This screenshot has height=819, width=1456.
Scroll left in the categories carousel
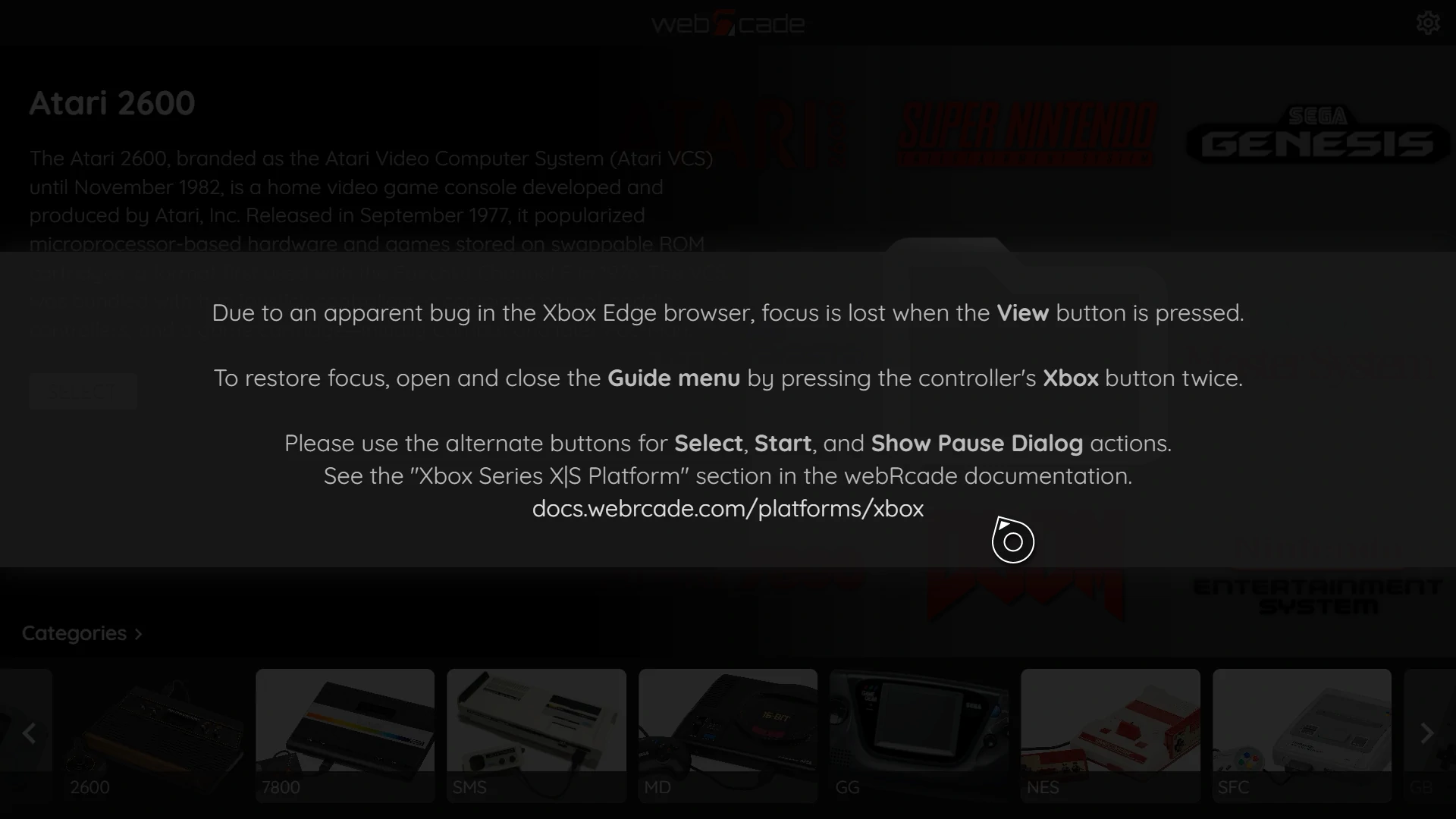(x=27, y=733)
